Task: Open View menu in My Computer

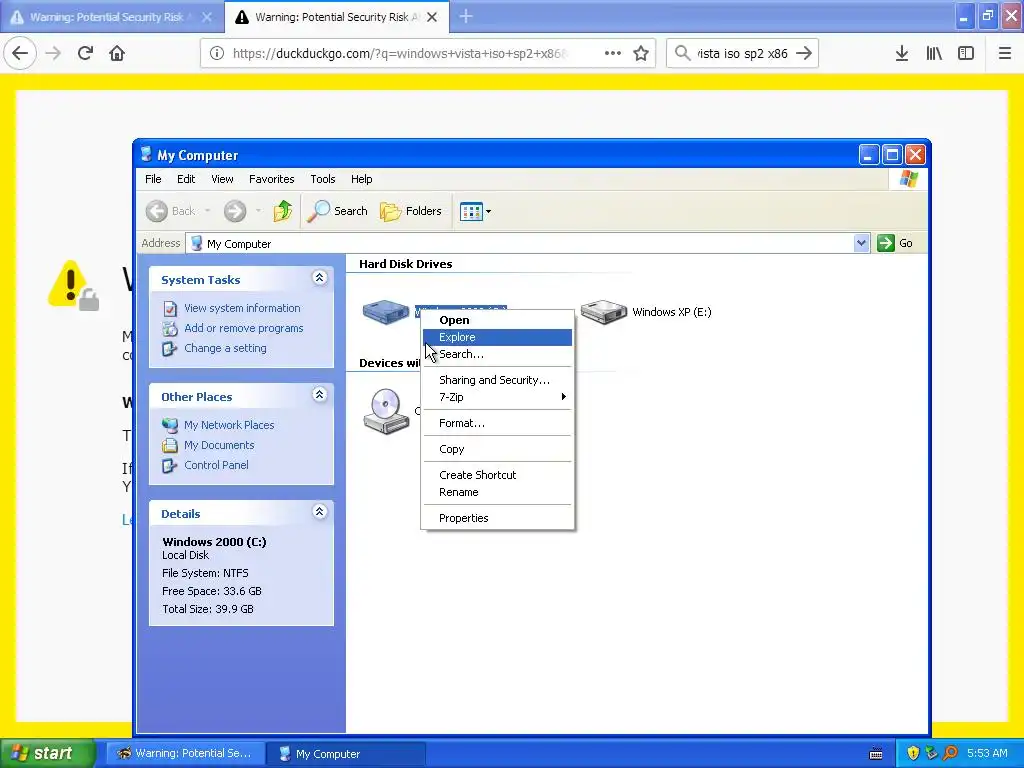Action: pyautogui.click(x=222, y=179)
